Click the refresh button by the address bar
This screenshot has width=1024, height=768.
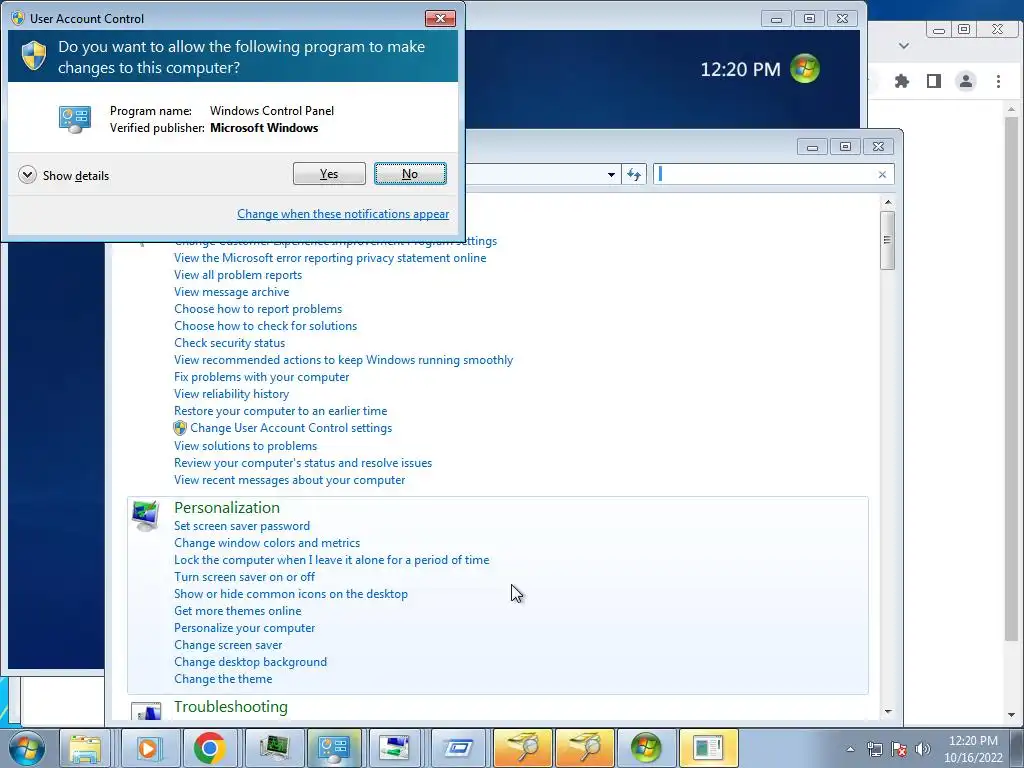[633, 174]
